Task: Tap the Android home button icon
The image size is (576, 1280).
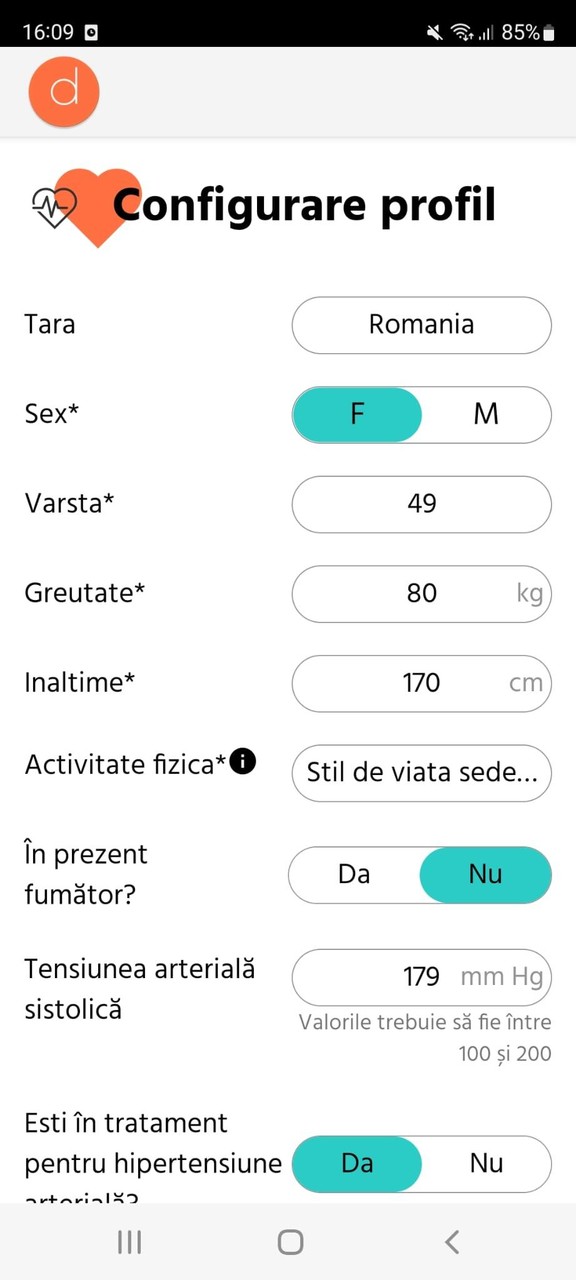Action: [x=290, y=1242]
